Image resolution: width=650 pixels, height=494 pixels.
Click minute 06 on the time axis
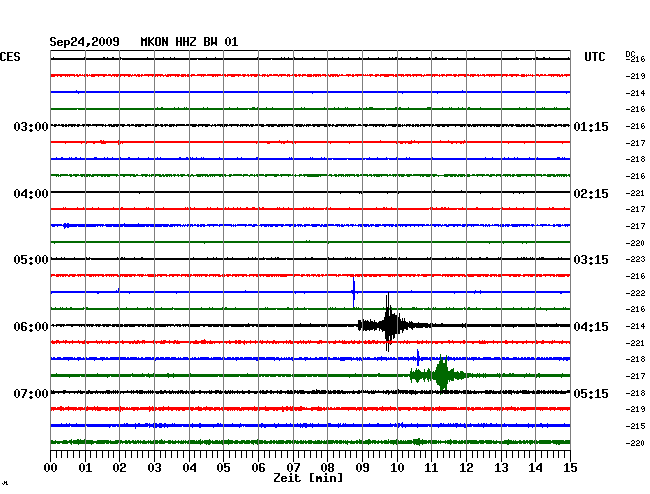coord(258,467)
